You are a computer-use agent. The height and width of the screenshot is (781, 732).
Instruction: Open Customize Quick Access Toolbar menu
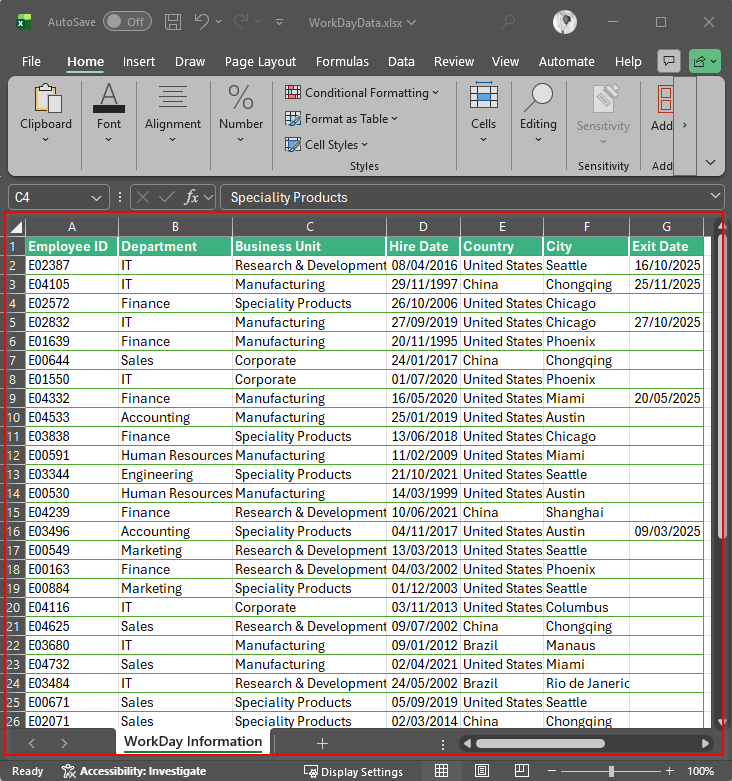click(279, 22)
